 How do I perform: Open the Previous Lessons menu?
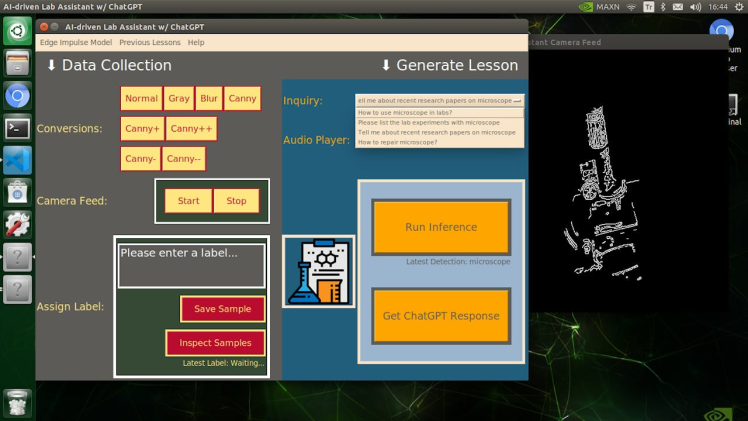coord(150,42)
